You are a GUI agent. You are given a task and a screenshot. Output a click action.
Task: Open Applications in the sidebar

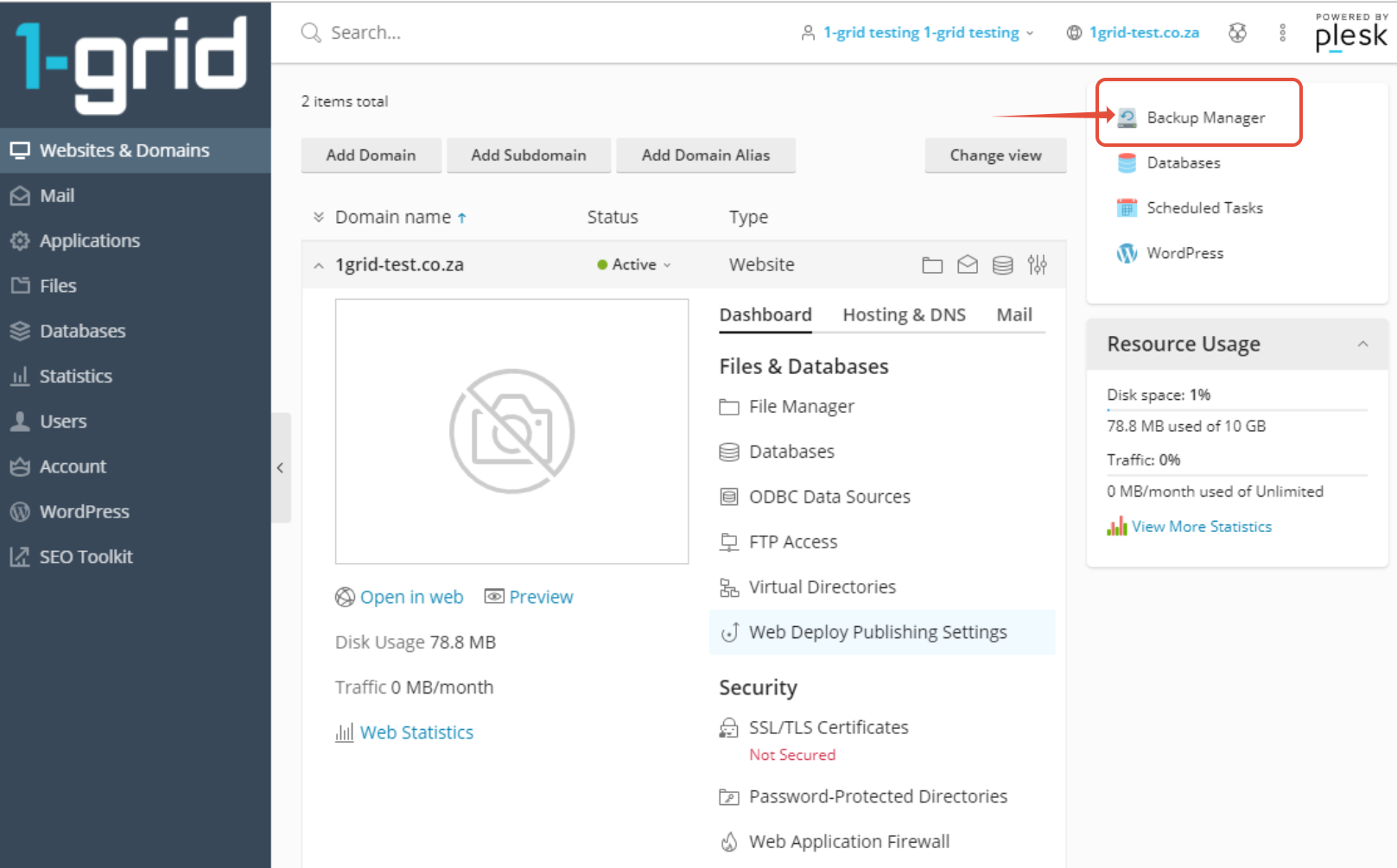[x=135, y=241]
